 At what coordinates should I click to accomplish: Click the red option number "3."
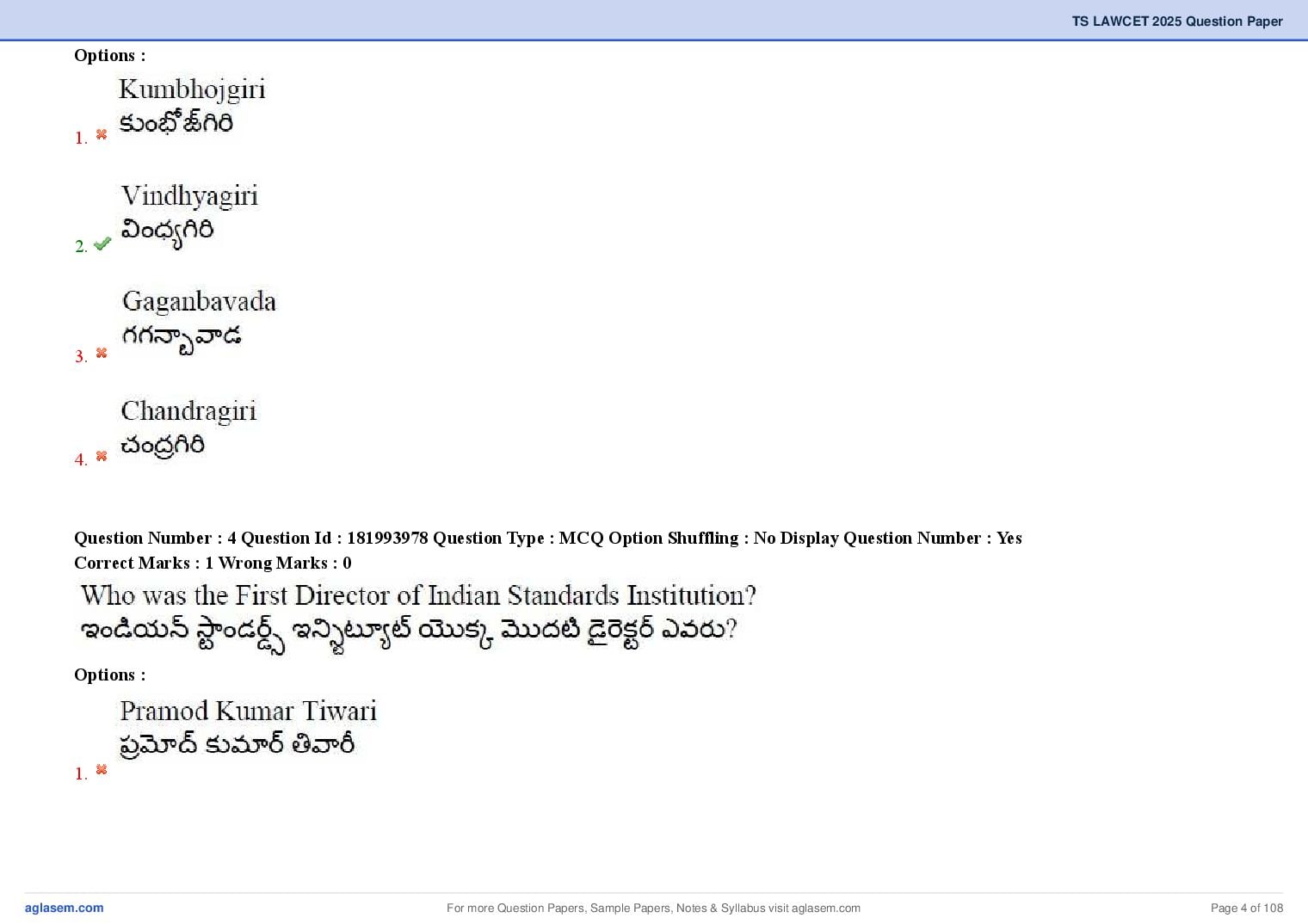click(81, 356)
